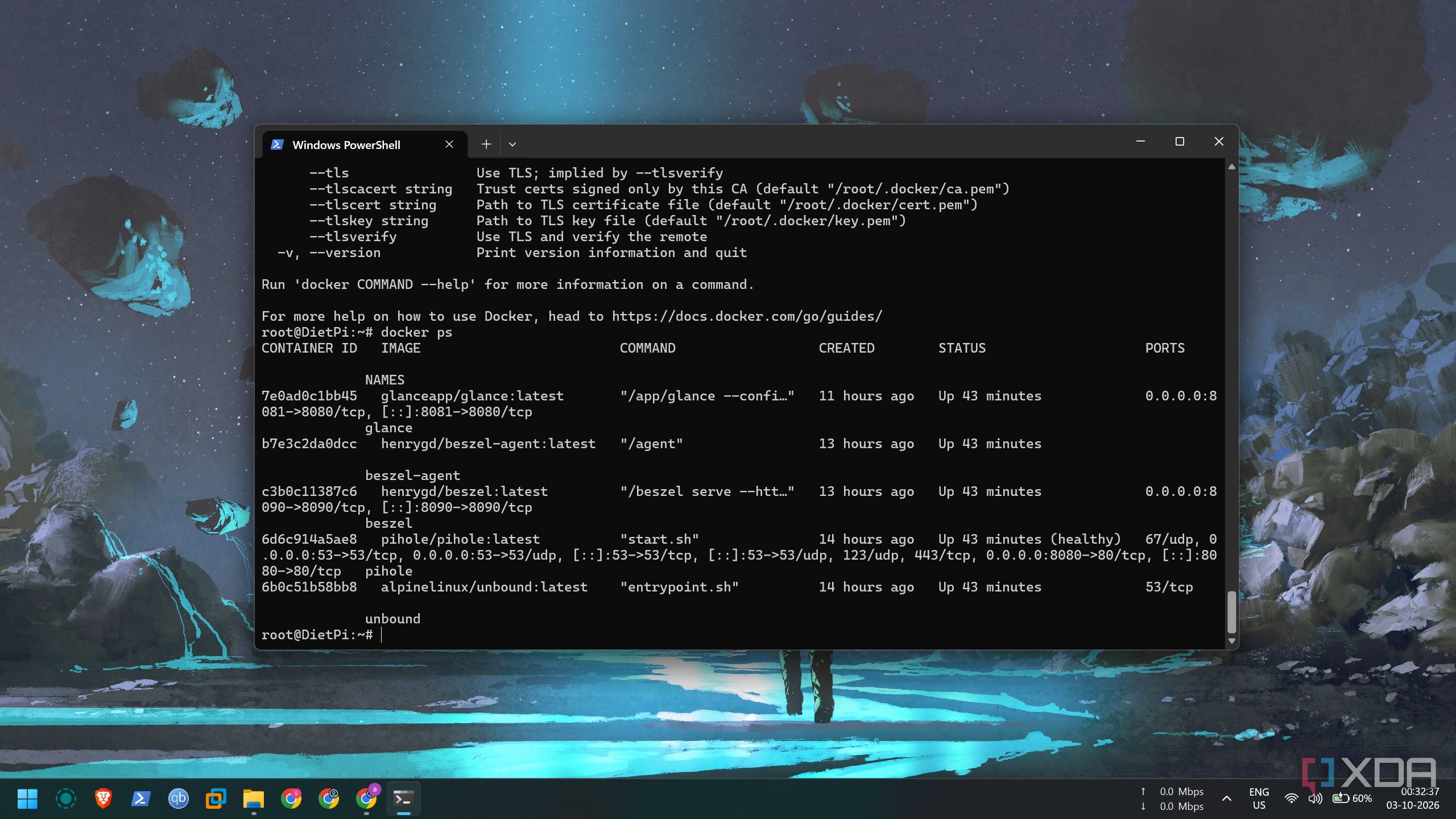Click the https://docs.docker.com/go/guides/ link
Screen dimensions: 1456x819
747,316
